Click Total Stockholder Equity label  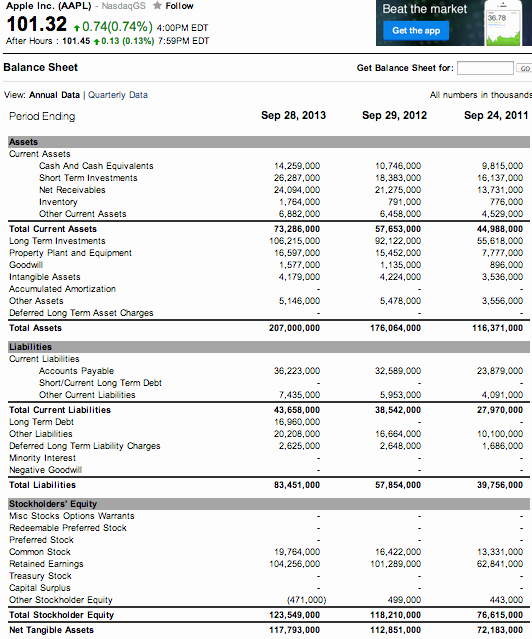(x=62, y=615)
